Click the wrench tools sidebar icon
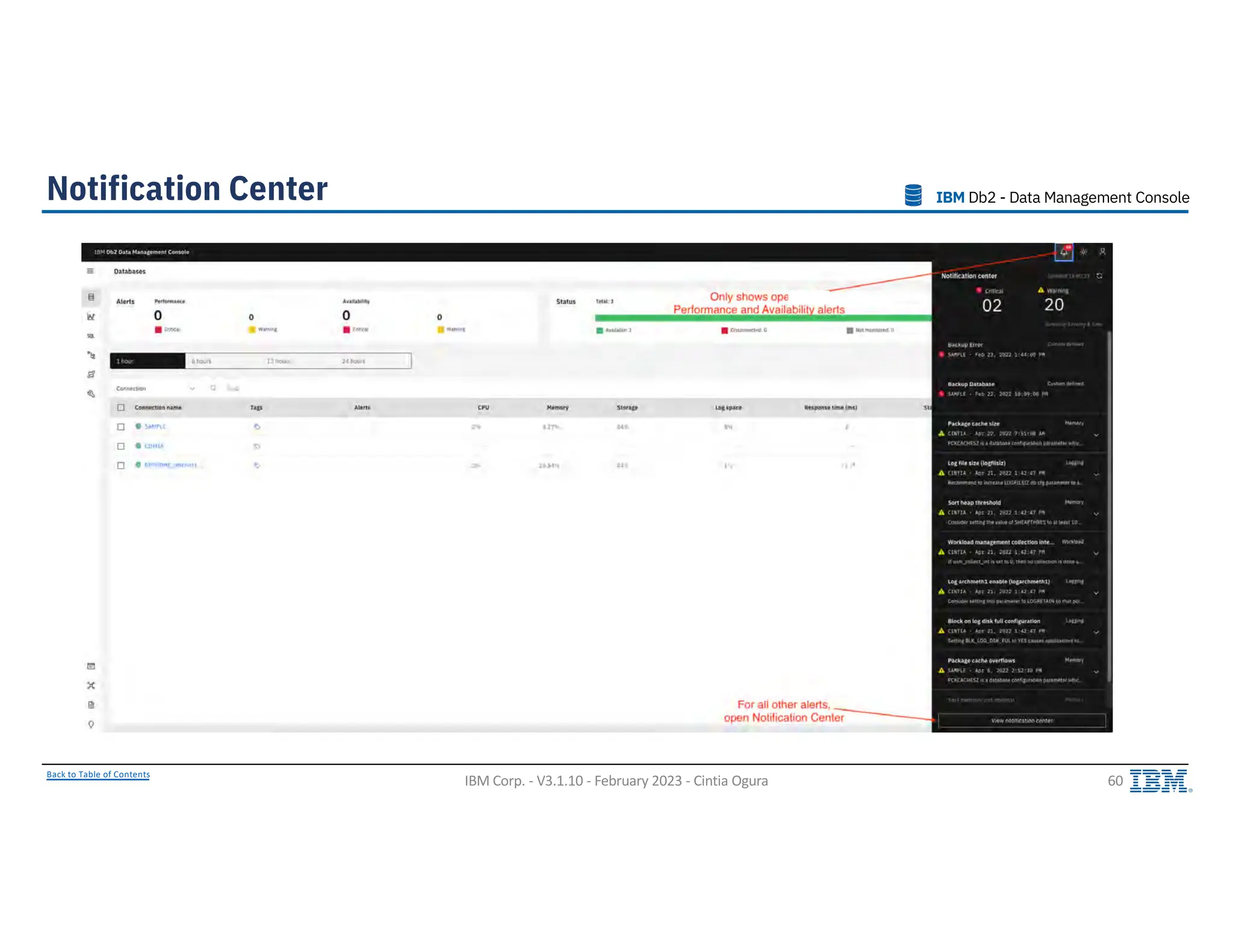 tap(91, 394)
